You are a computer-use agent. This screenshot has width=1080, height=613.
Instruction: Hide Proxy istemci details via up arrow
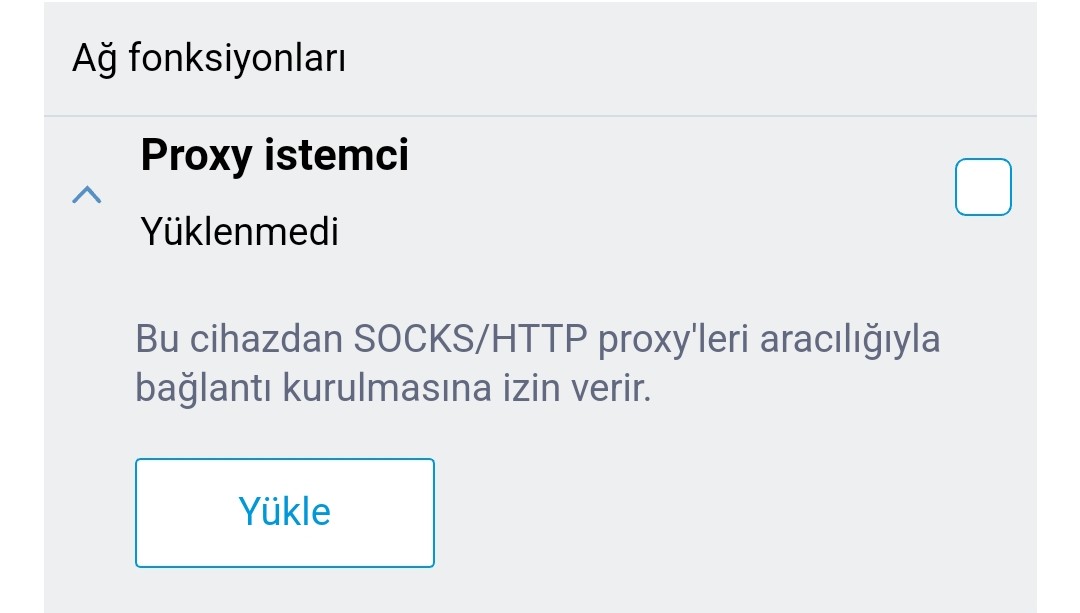[x=87, y=195]
